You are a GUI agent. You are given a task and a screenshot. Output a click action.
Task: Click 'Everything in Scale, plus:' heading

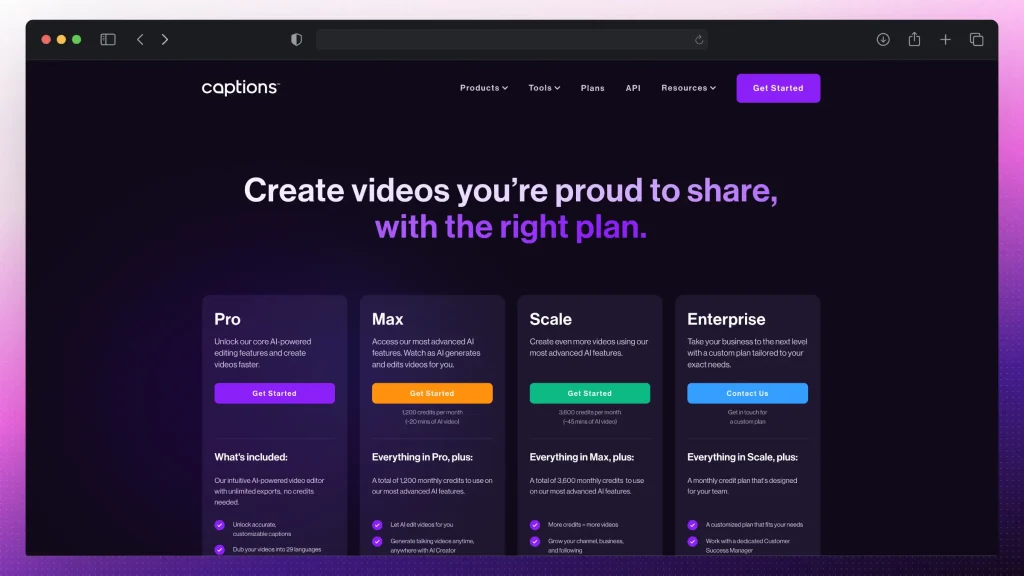742,457
